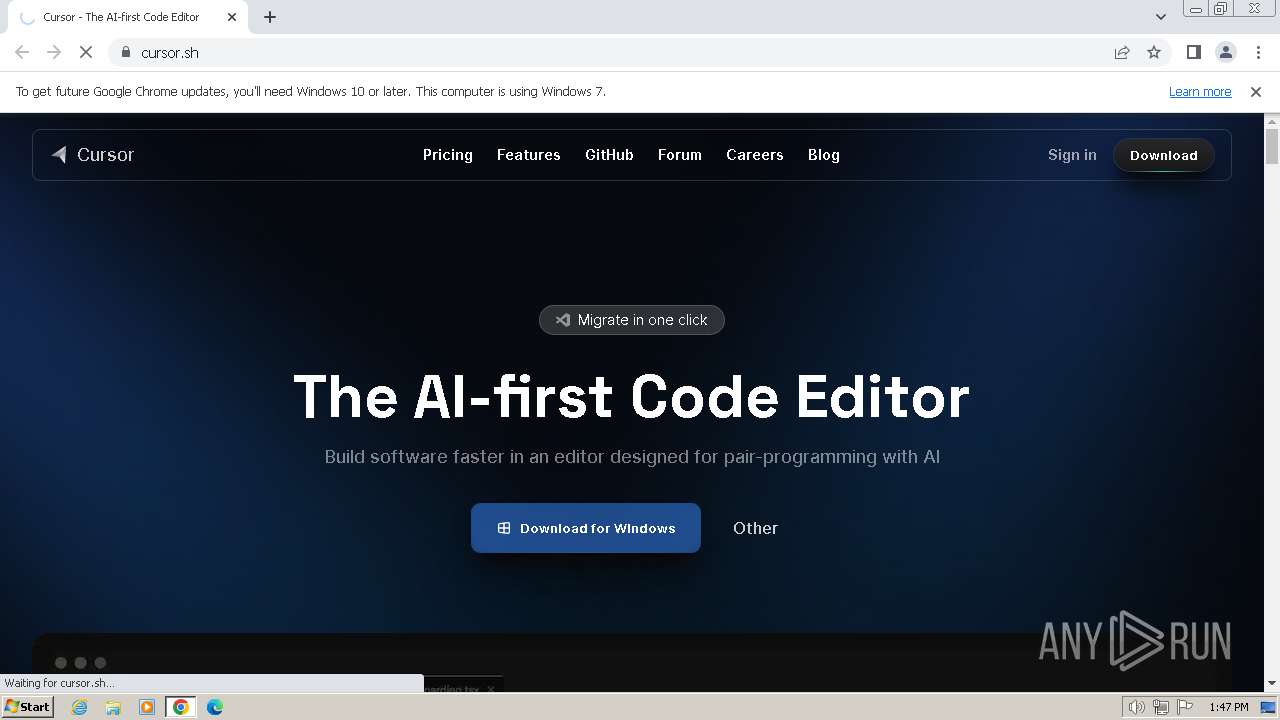This screenshot has width=1280, height=720.
Task: Bookmark this page with the star icon
Action: [1154, 52]
